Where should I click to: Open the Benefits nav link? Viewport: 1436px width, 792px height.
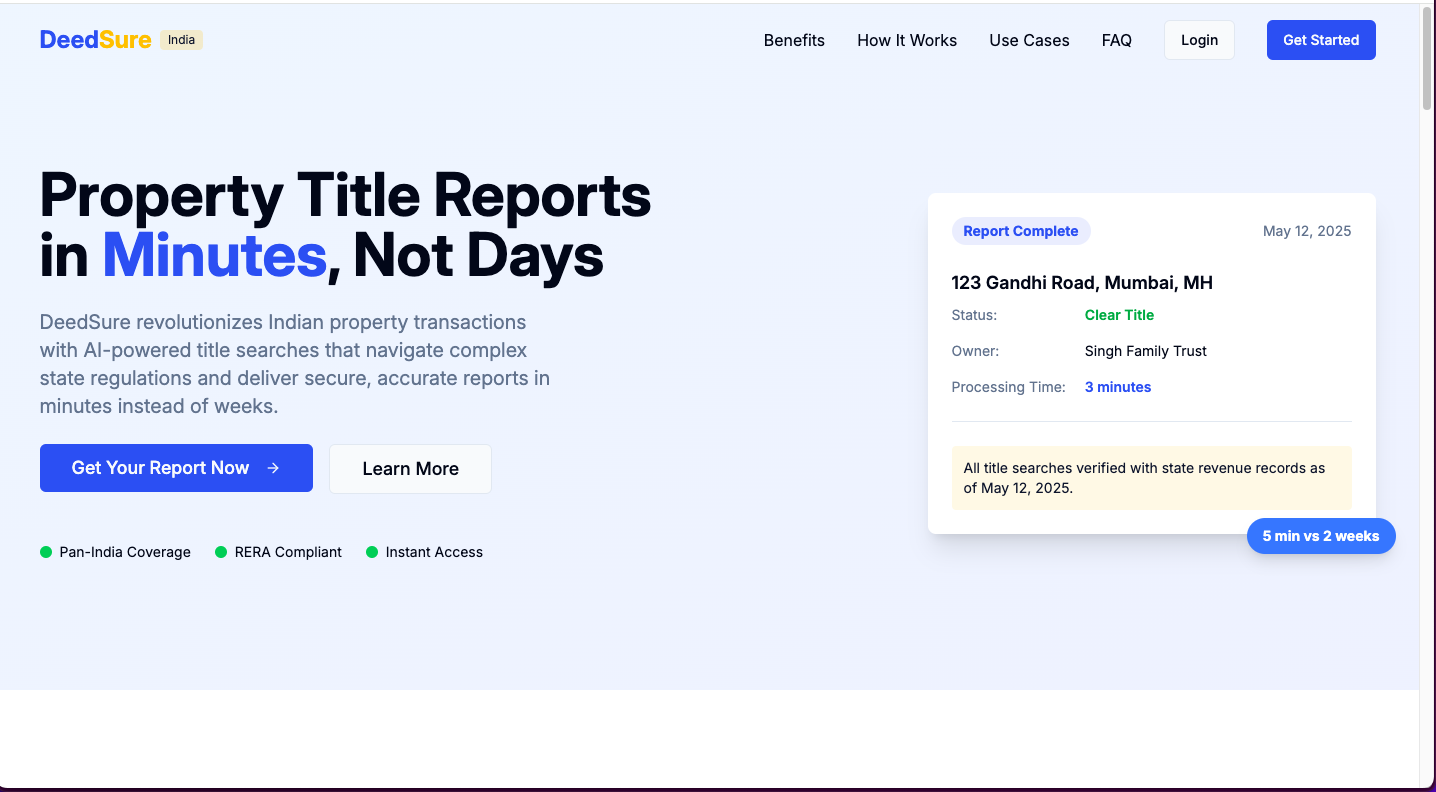tap(794, 40)
